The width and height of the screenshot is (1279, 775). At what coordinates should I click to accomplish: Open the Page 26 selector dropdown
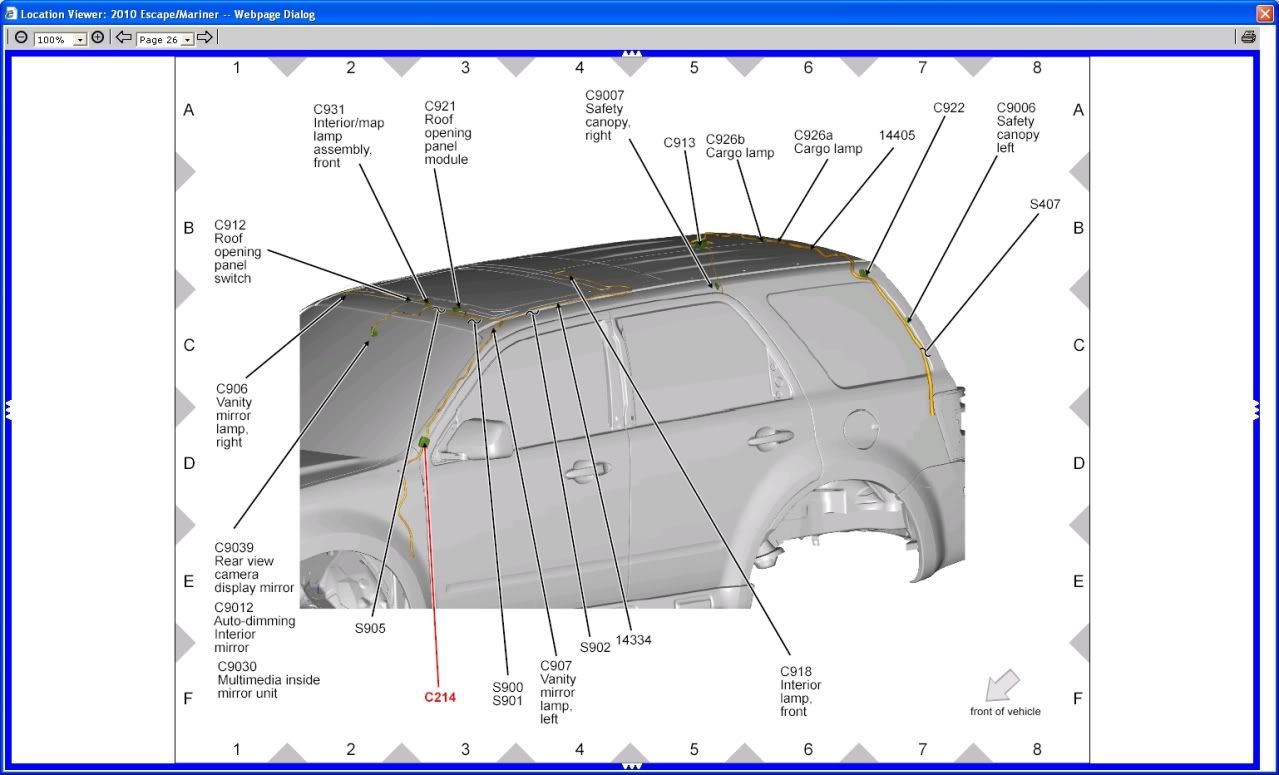165,40
